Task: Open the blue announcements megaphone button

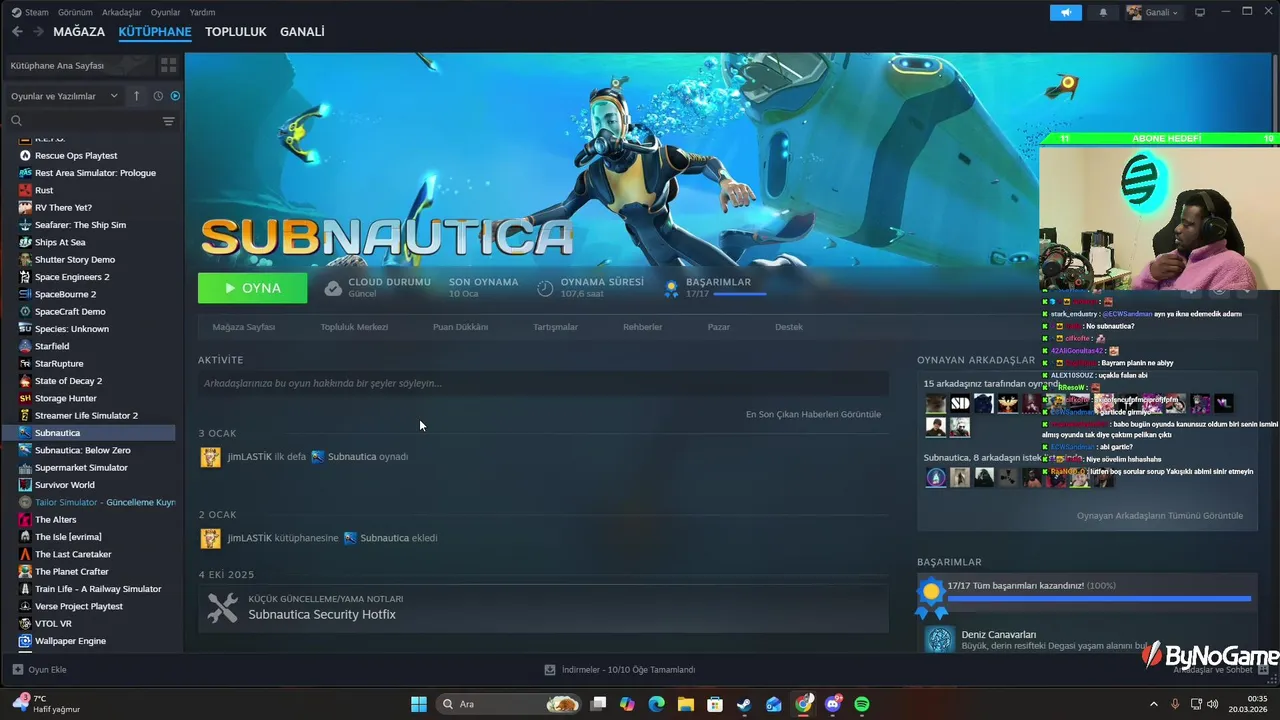Action: [x=1066, y=12]
